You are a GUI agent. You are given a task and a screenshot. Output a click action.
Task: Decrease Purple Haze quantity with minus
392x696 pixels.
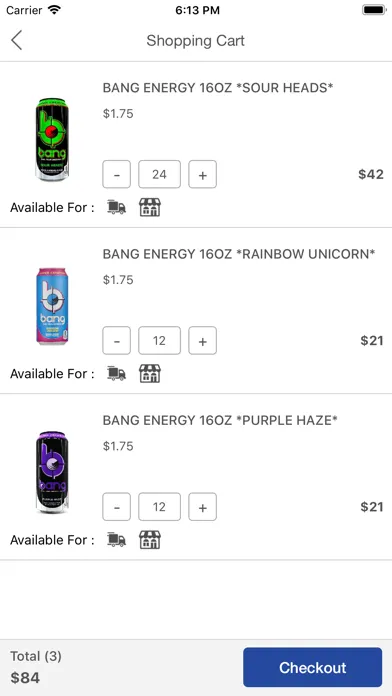(117, 506)
